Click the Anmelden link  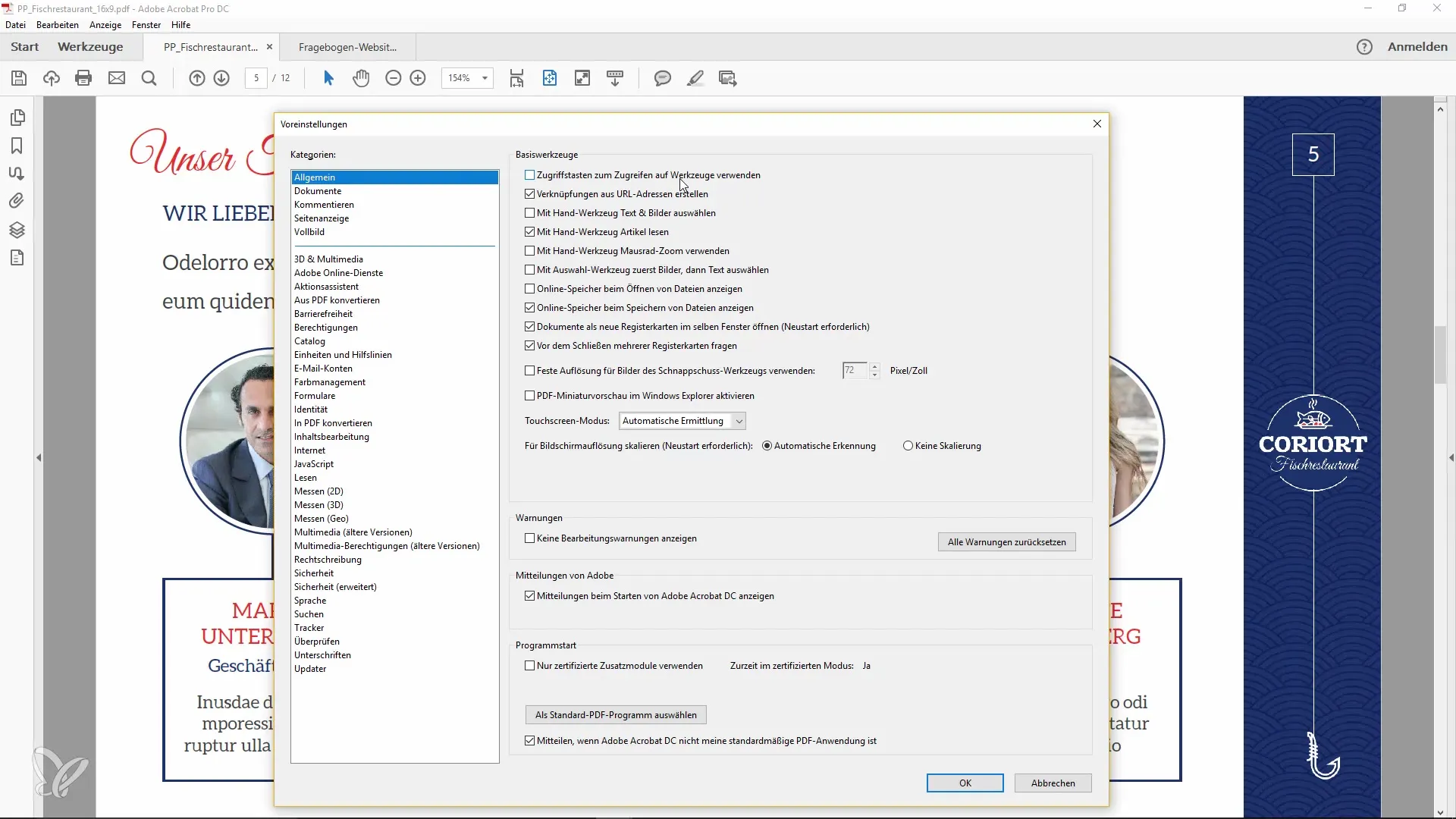1417,47
